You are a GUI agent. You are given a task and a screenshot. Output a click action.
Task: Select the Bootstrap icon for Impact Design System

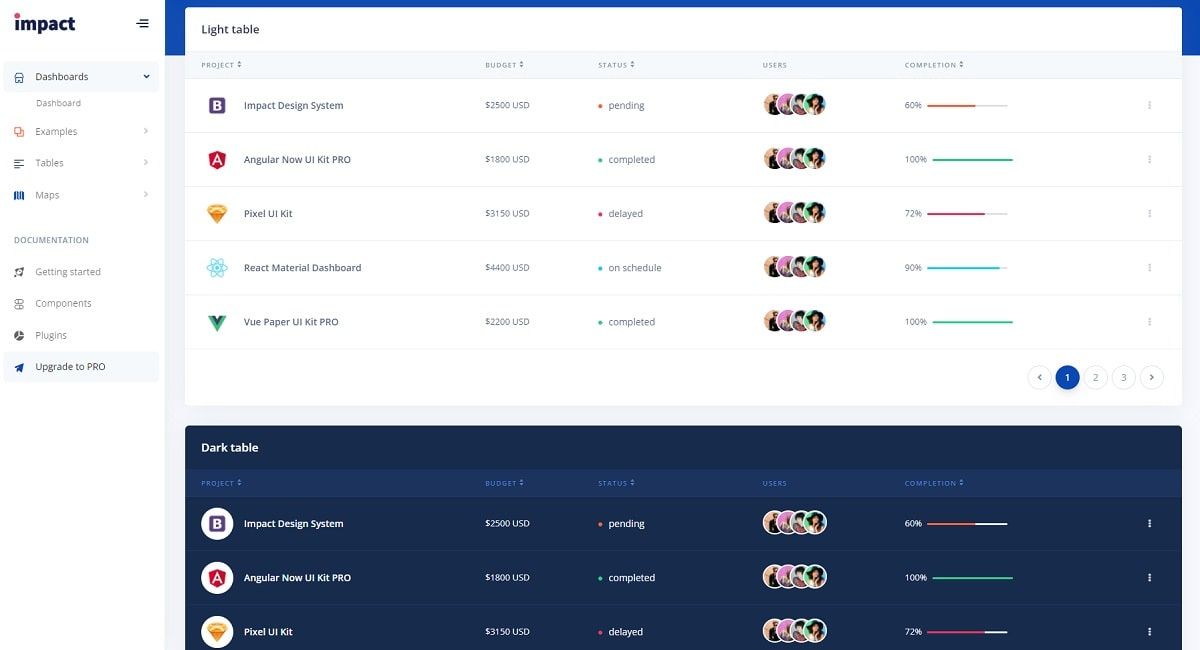[x=217, y=104]
